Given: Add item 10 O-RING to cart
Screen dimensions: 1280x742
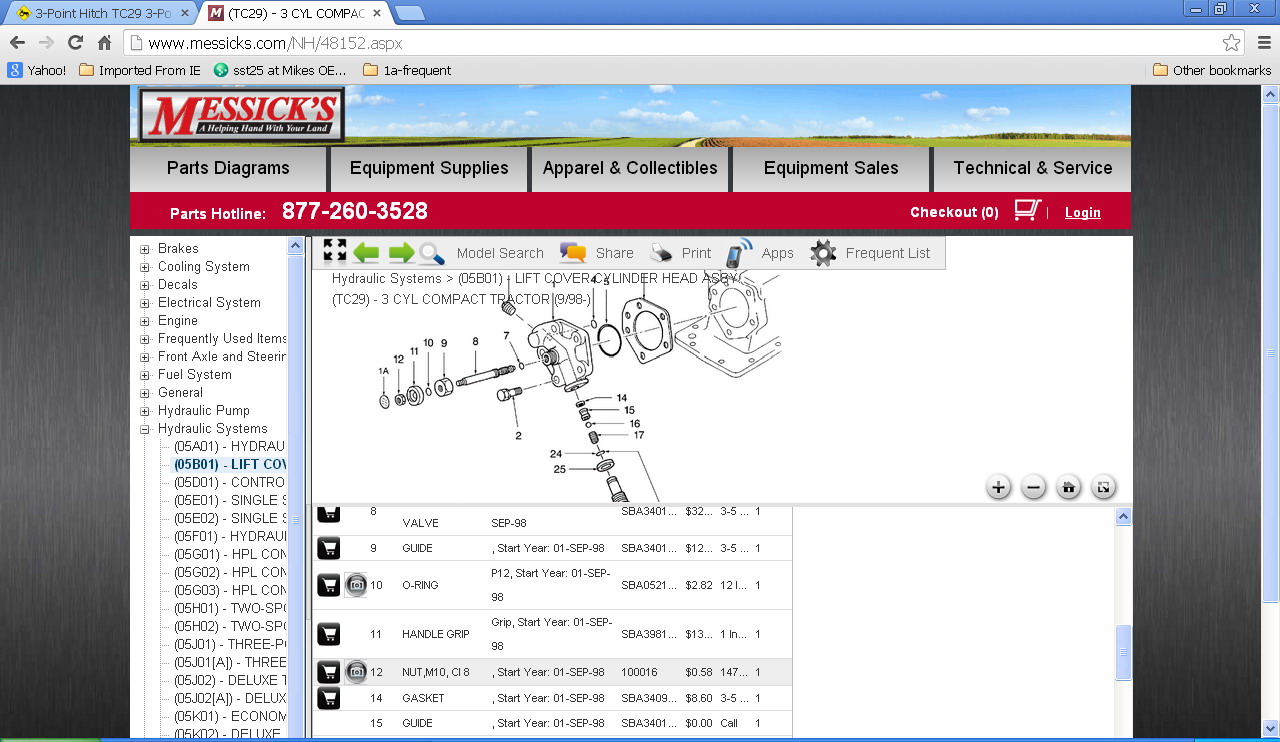Looking at the screenshot, I should 329,585.
